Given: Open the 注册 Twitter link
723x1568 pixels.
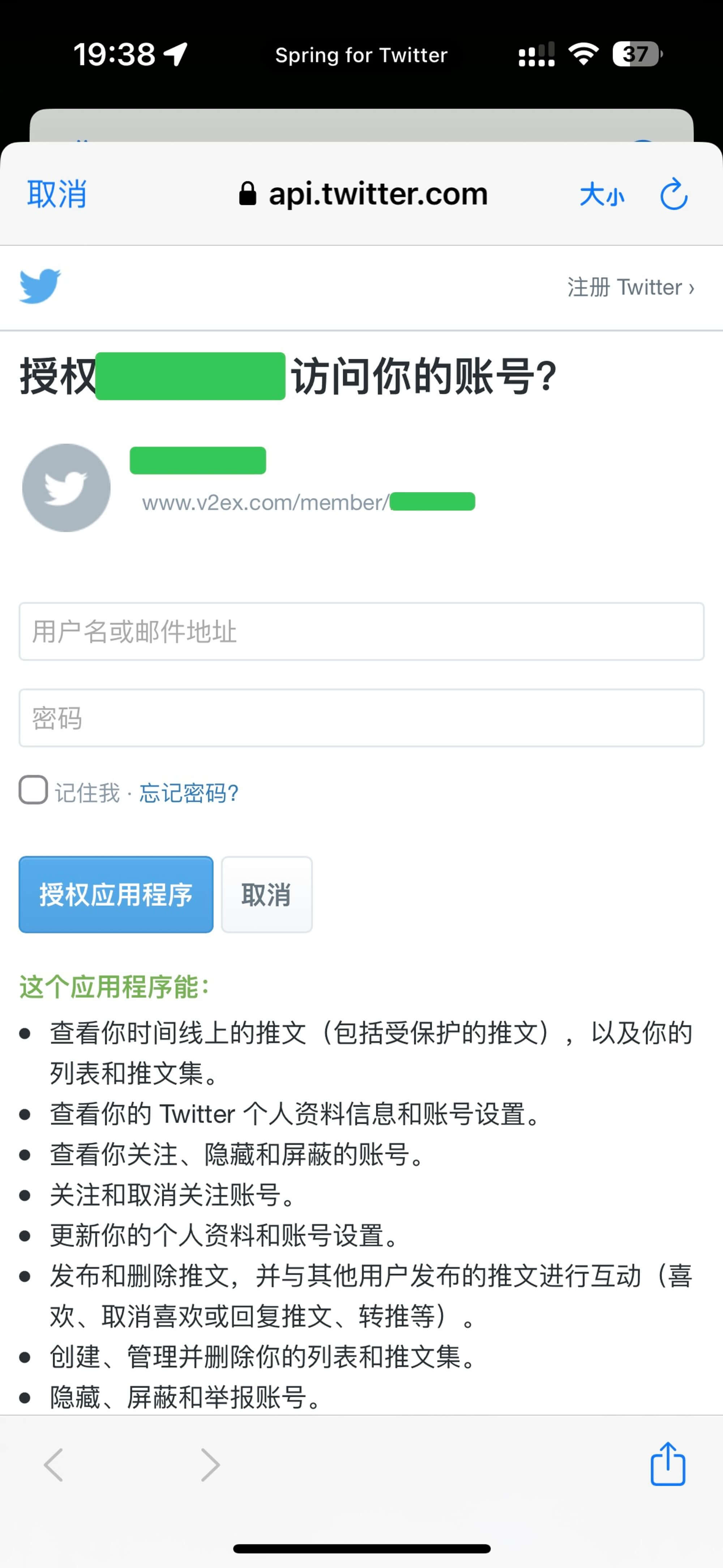Looking at the screenshot, I should [630, 287].
